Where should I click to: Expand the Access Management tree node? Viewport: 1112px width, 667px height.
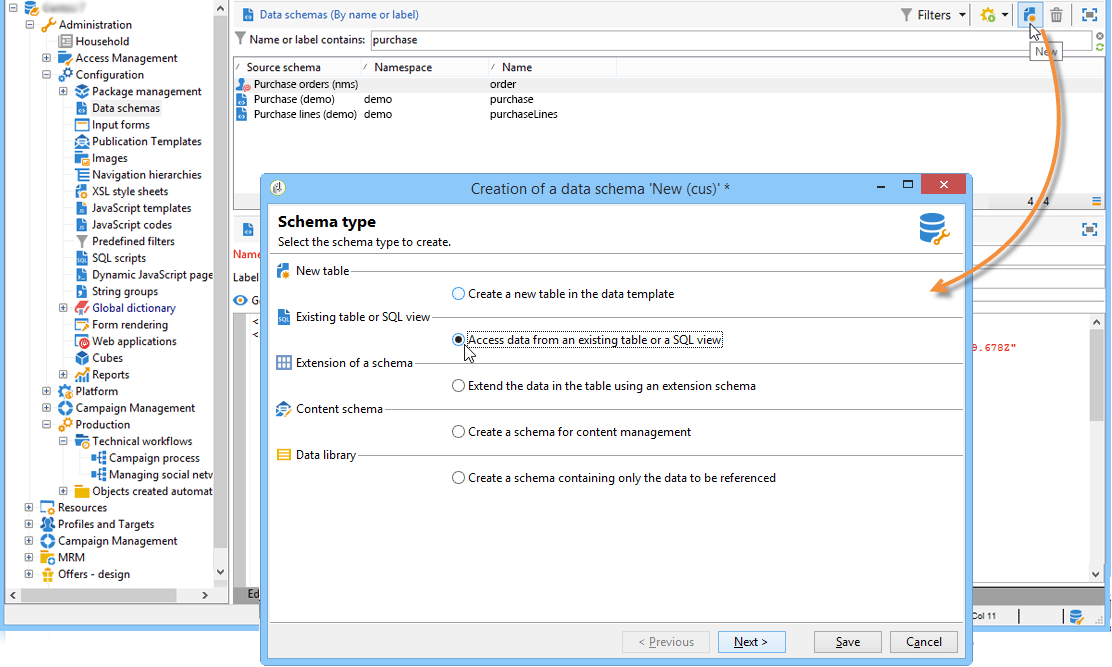pos(46,58)
